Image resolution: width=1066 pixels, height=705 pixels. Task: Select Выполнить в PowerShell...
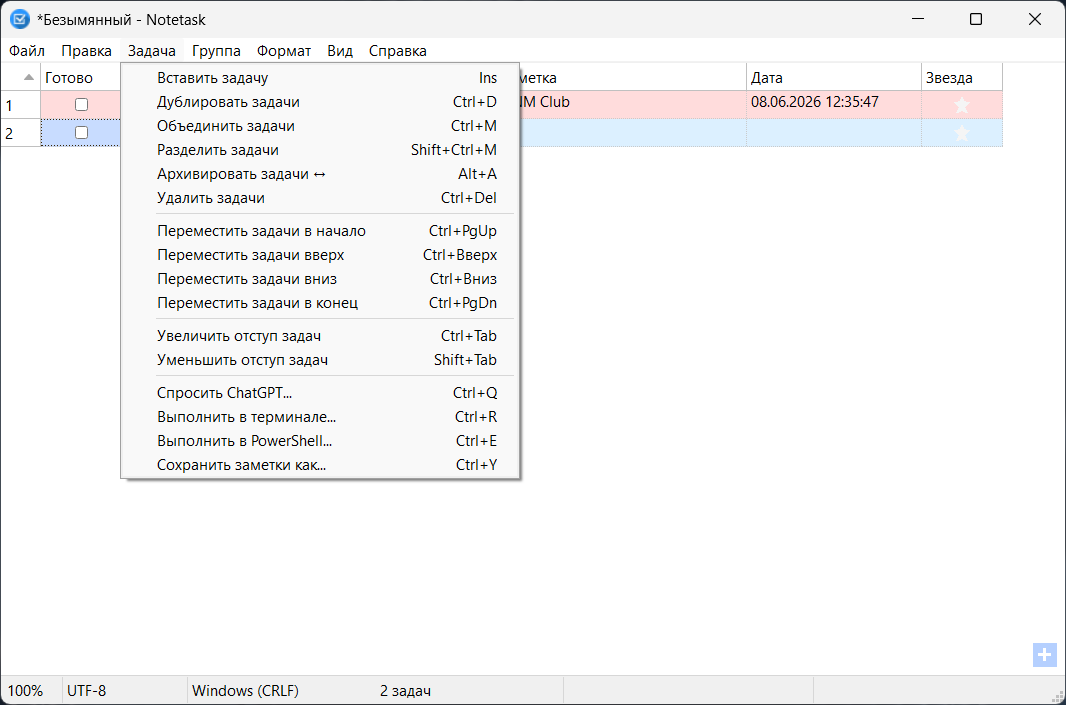pyautogui.click(x=320, y=441)
